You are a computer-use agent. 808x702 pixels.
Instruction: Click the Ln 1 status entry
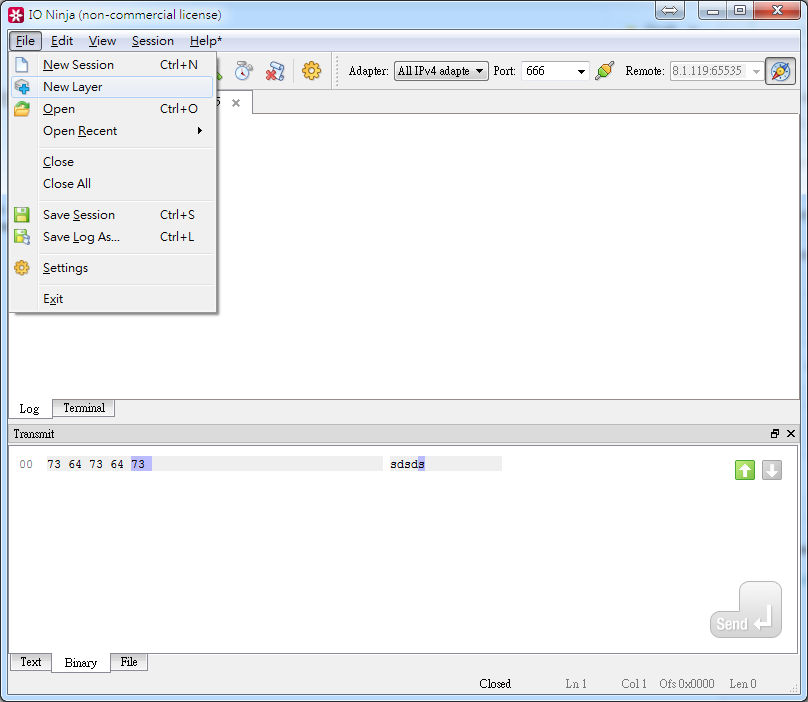(x=576, y=683)
